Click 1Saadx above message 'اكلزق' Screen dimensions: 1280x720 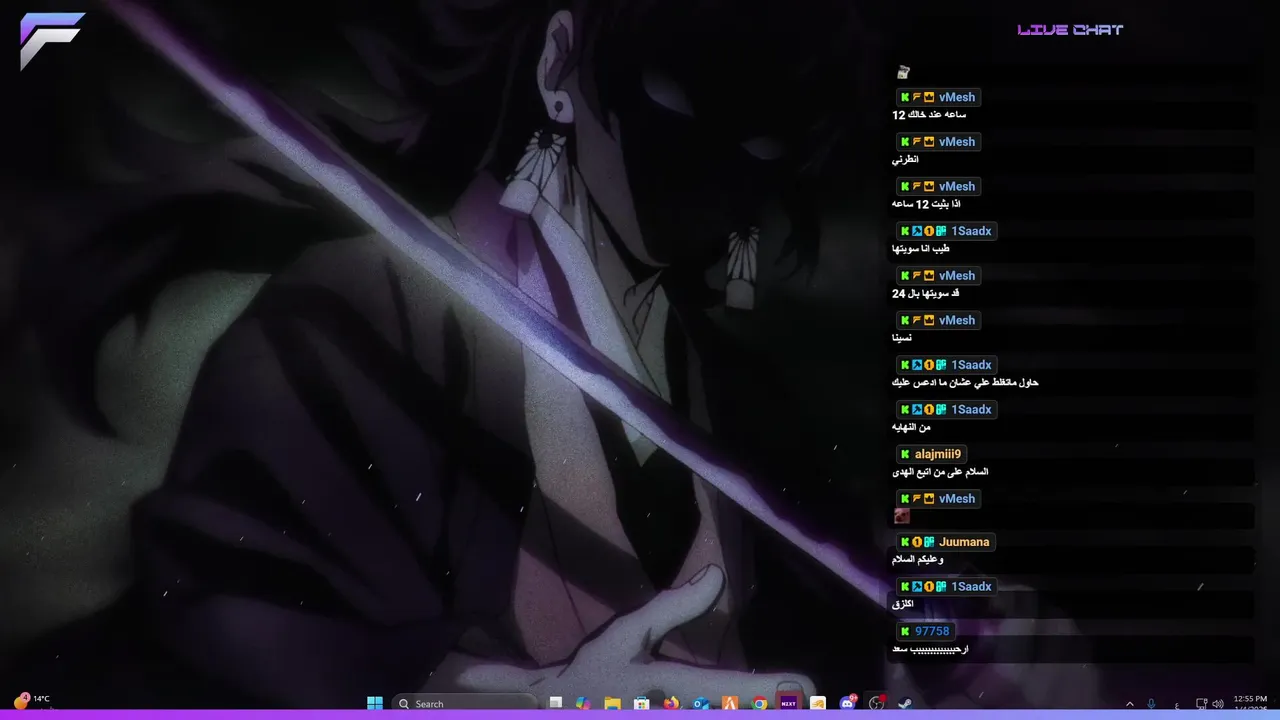pos(971,586)
